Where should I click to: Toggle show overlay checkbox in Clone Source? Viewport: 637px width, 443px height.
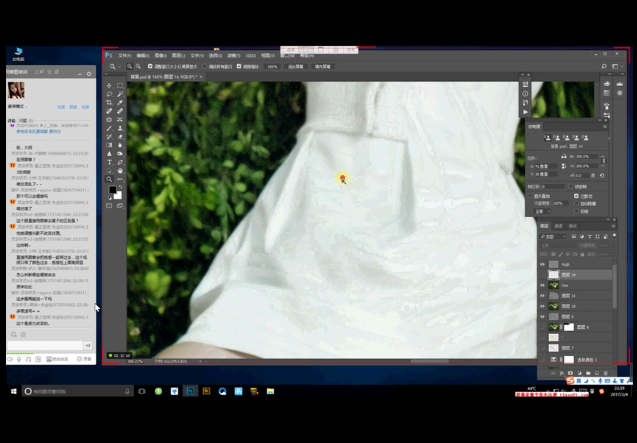530,196
